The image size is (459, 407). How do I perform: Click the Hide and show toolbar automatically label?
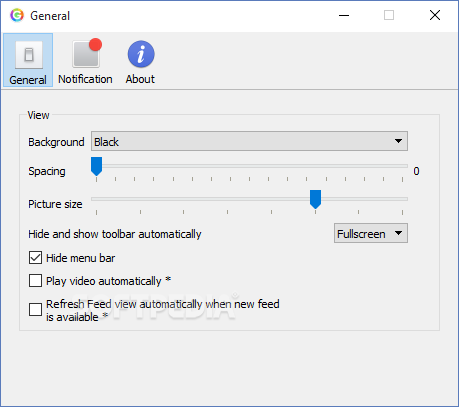coord(115,234)
